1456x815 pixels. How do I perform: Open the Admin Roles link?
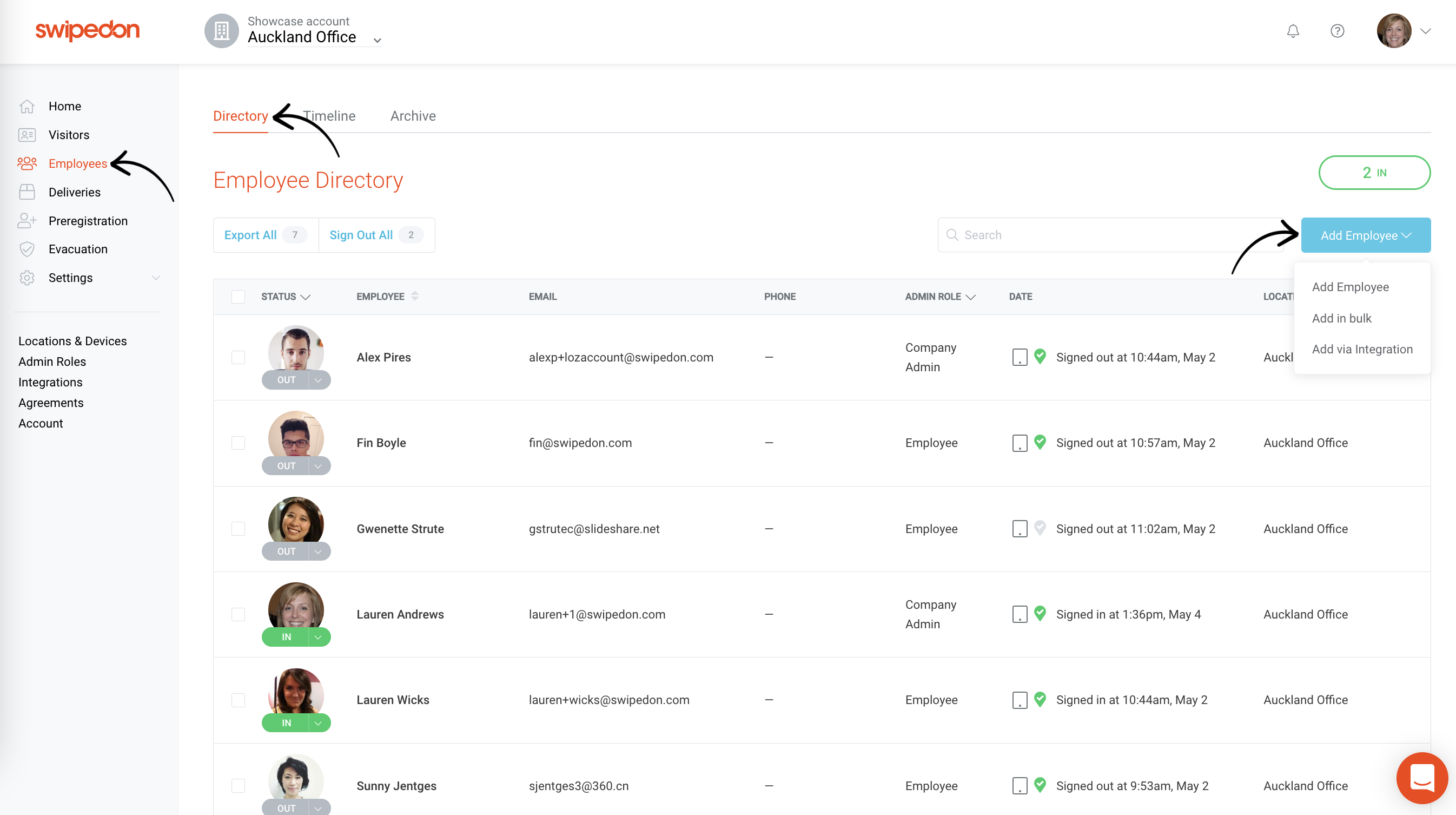tap(52, 362)
